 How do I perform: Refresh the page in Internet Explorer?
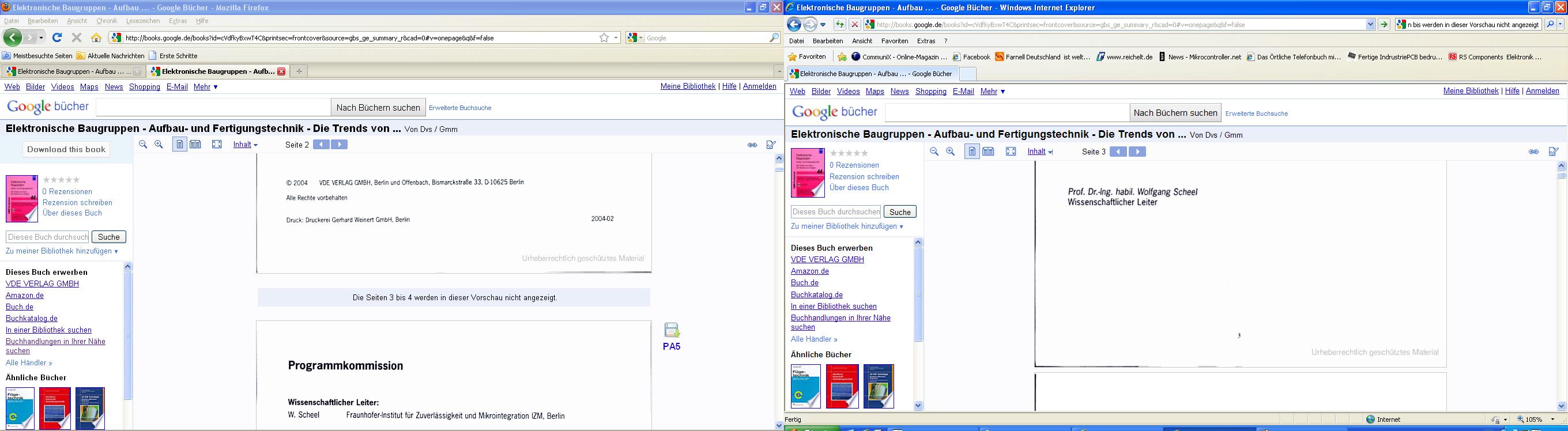[x=839, y=24]
